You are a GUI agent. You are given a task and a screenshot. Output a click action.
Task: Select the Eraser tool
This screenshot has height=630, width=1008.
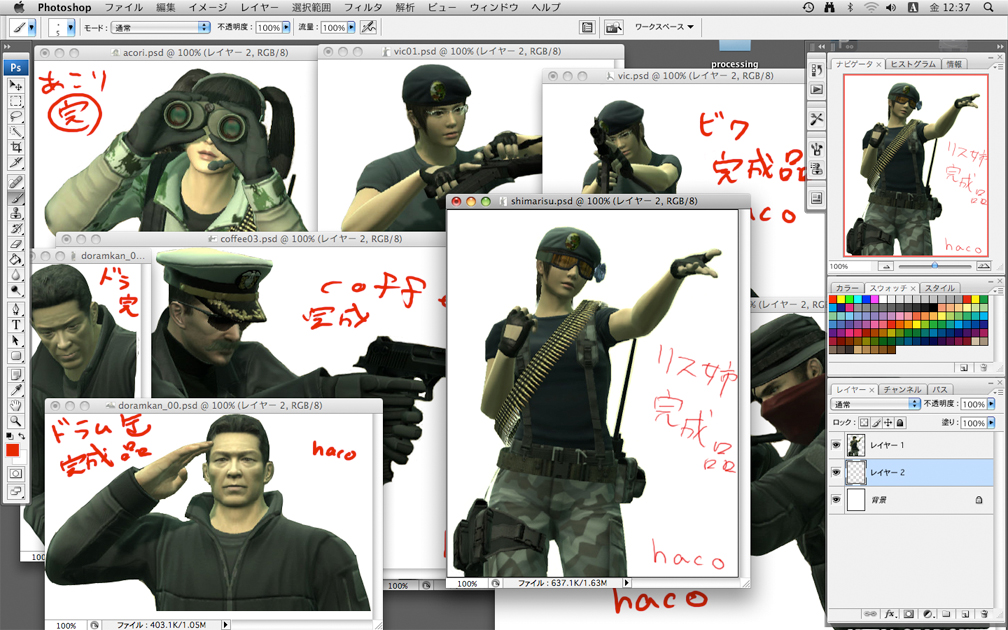tap(15, 244)
